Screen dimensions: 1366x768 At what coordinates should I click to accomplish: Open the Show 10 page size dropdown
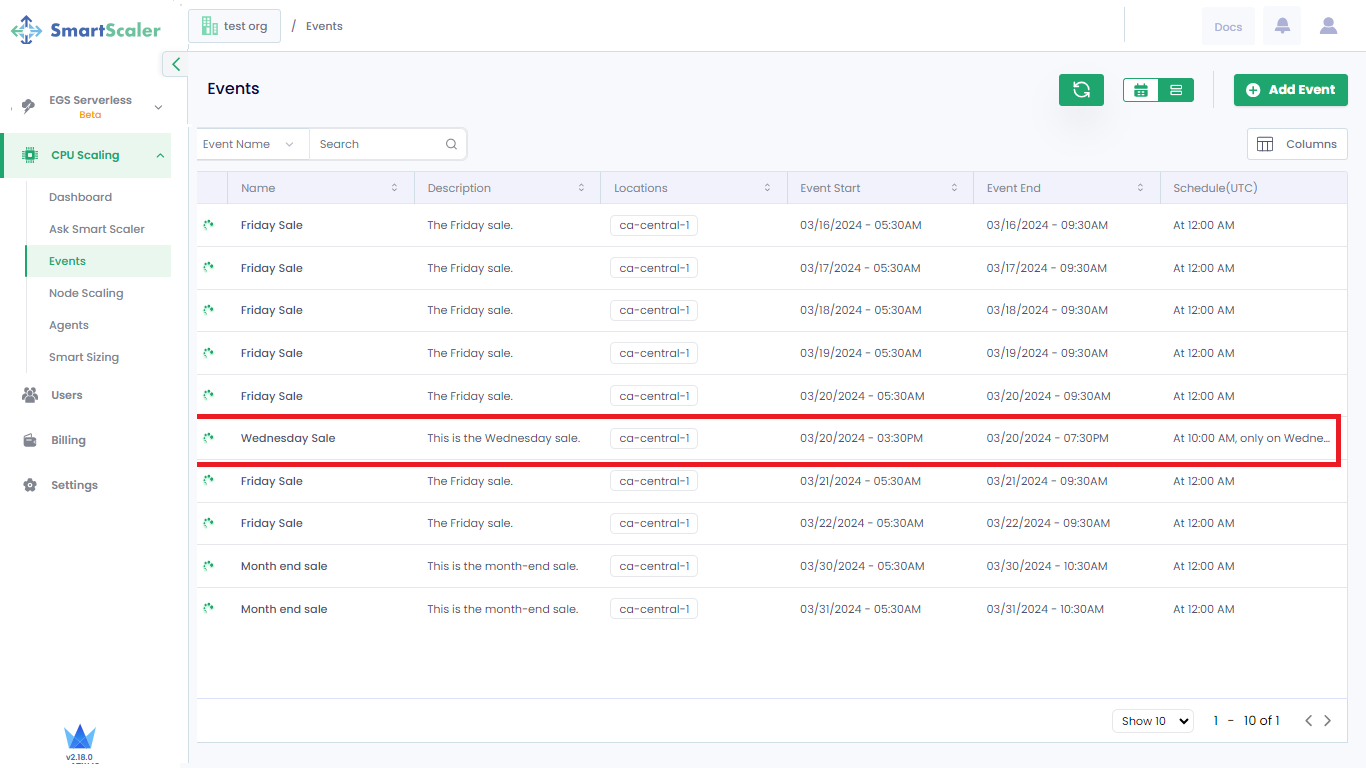(x=1152, y=721)
